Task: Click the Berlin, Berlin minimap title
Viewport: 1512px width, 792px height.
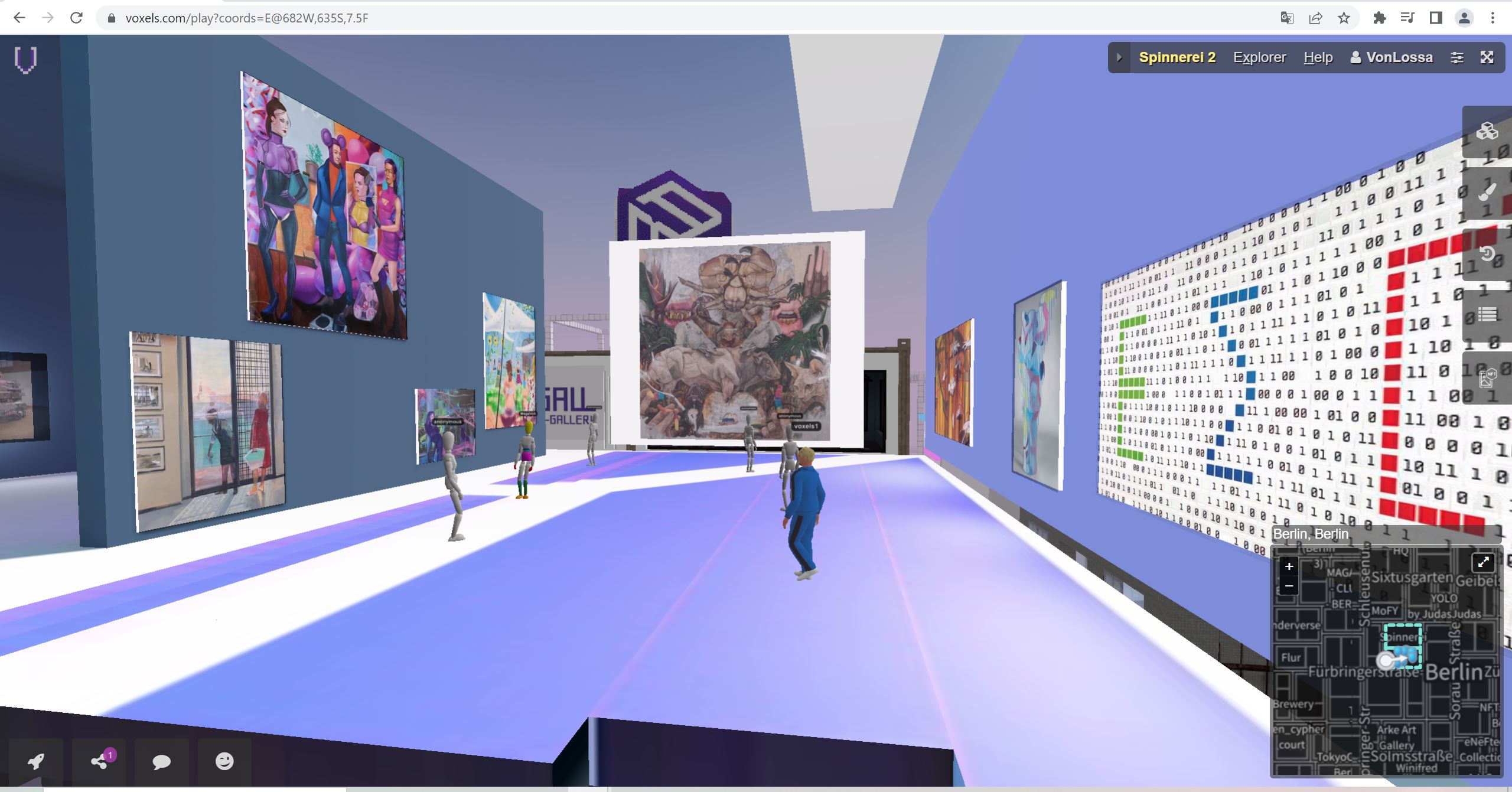Action: 1311,534
